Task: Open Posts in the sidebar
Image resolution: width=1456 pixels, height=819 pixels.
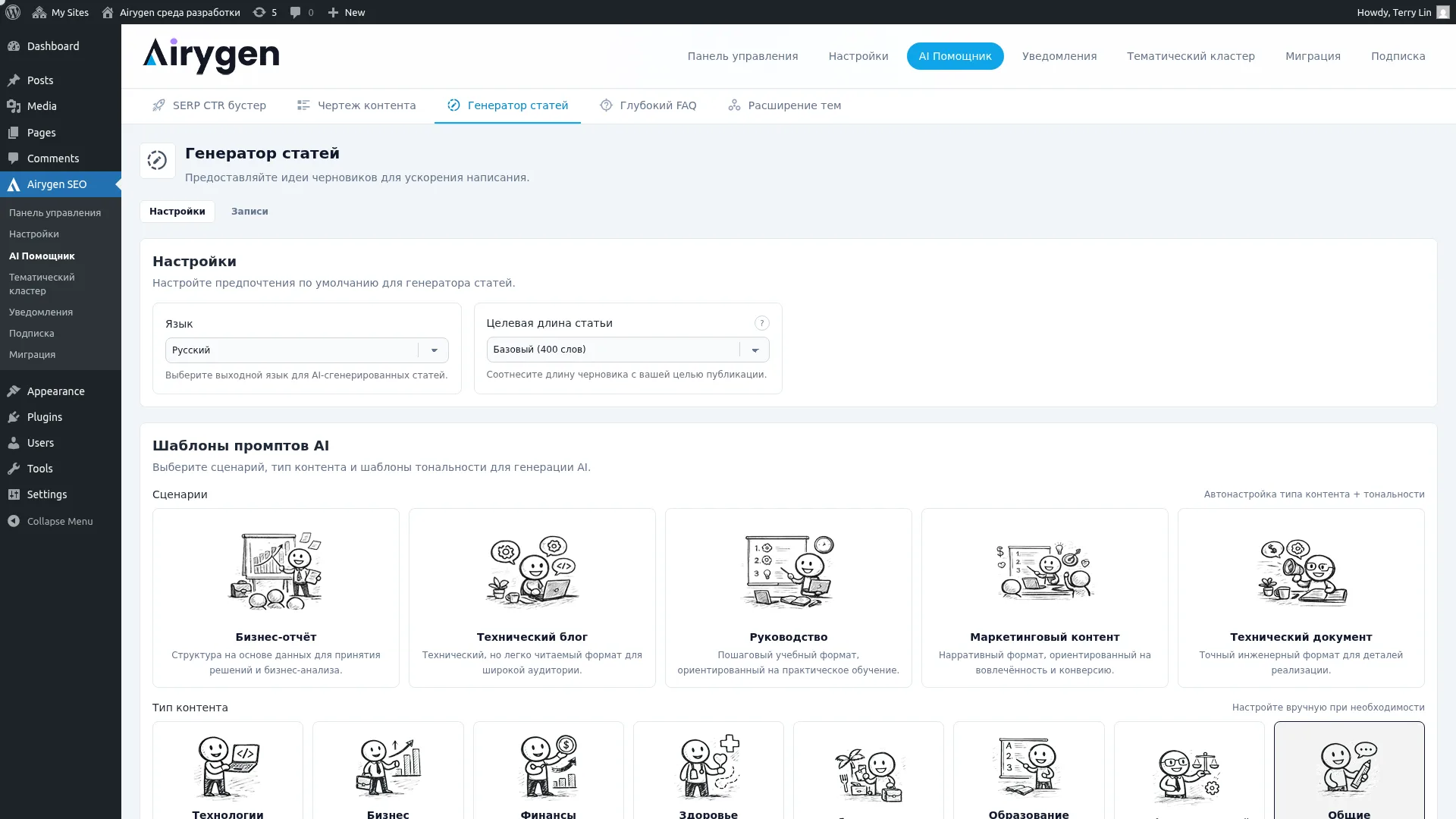Action: click(x=61, y=80)
